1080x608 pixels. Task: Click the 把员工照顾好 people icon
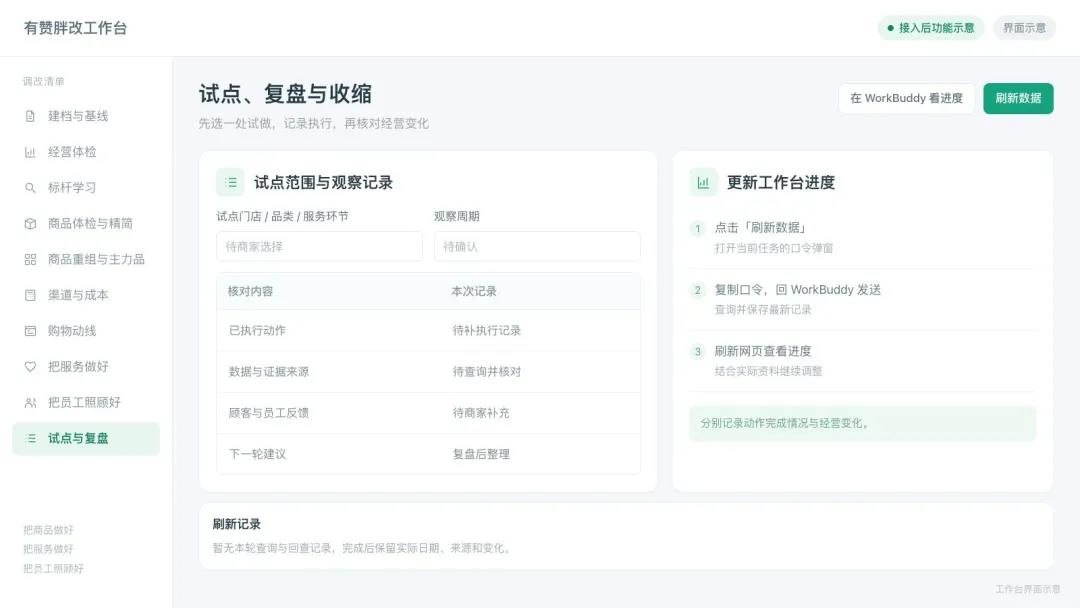coord(30,403)
